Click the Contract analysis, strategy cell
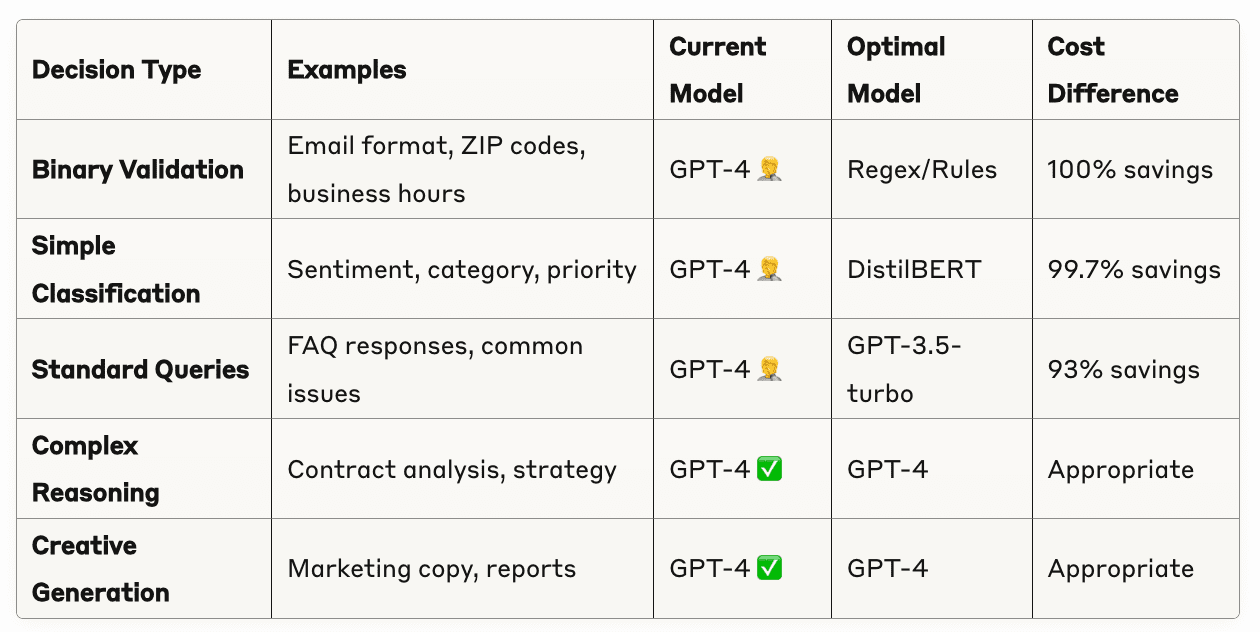Screen dimensions: 1260x632 (x=452, y=469)
